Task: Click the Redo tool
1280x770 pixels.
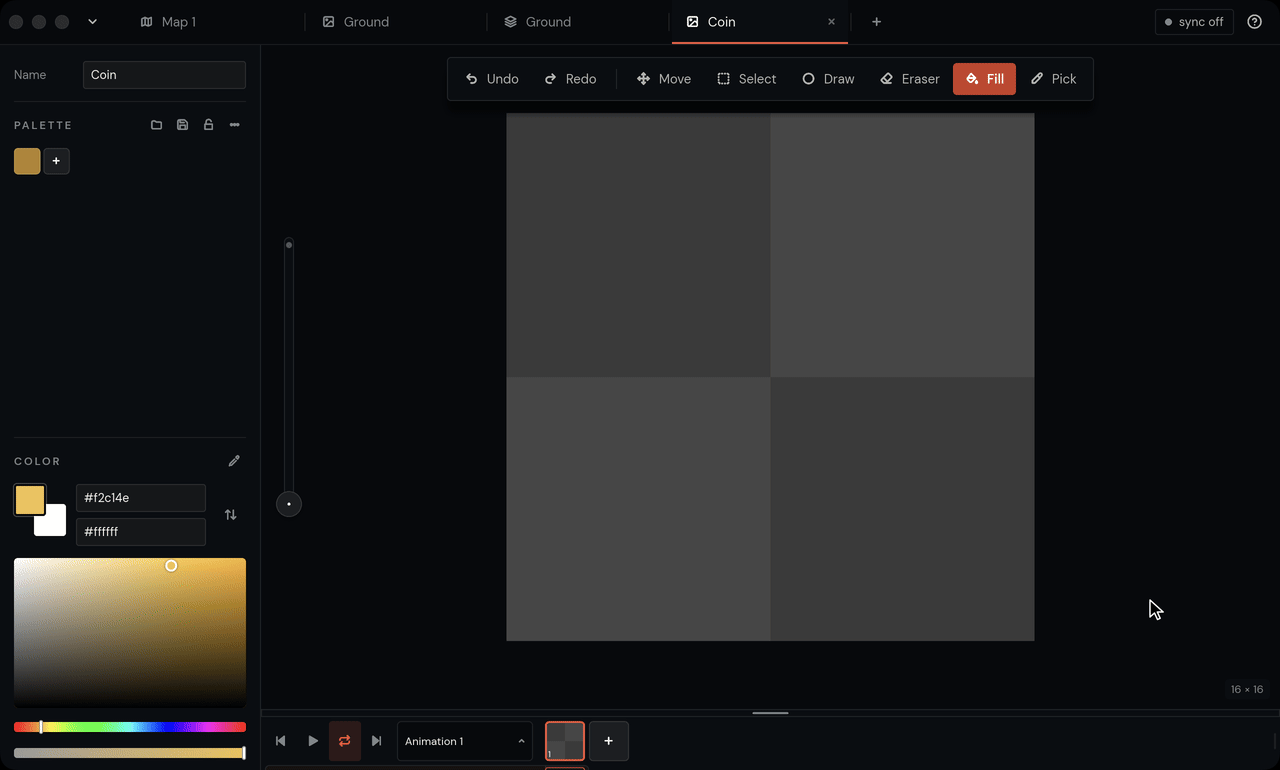Action: (570, 79)
